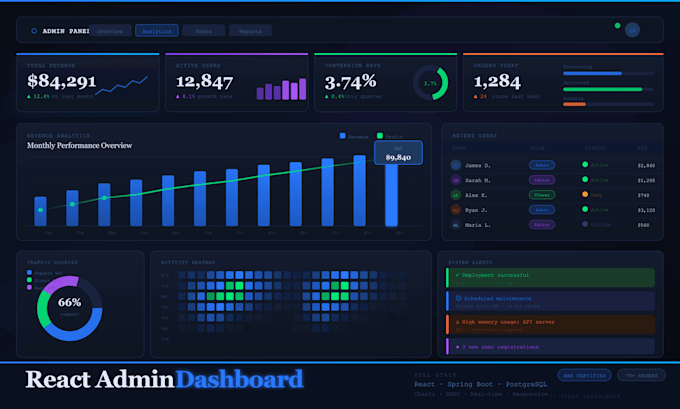Click the Viewer badge for Alex K.
Screen dimensions: 680x409
click(542, 195)
